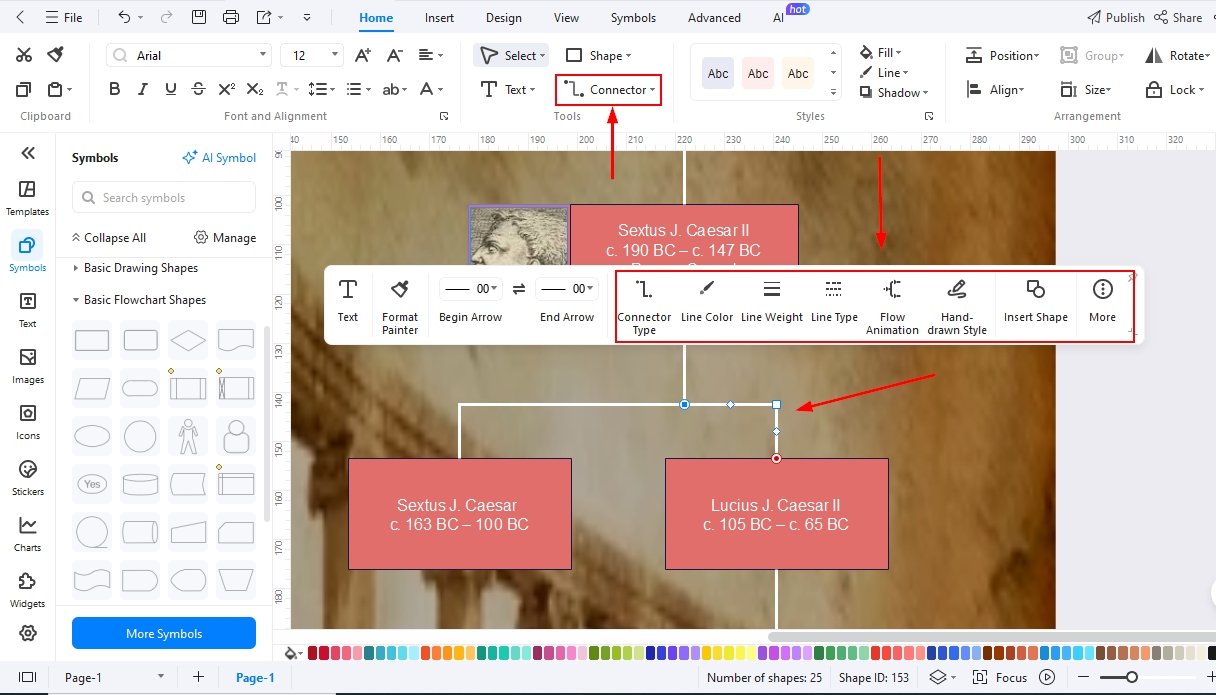This screenshot has width=1216, height=695.
Task: Select the Connector tool
Action: tap(608, 89)
